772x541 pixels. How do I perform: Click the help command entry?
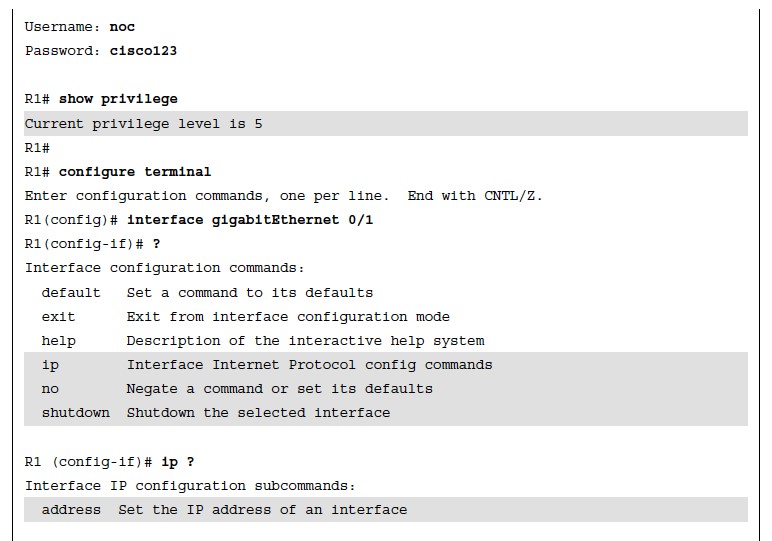[x=59, y=341]
